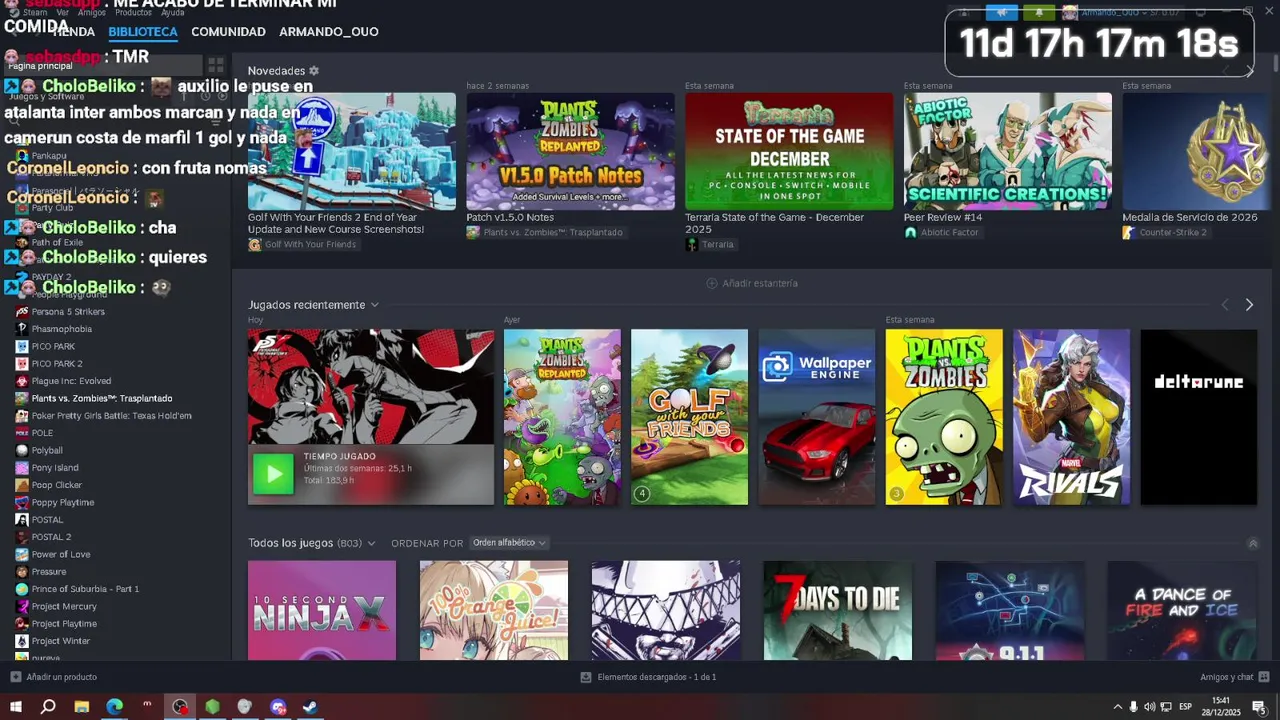Open the Orden alfabético sort dropdown
The image size is (1280, 720).
(x=509, y=543)
